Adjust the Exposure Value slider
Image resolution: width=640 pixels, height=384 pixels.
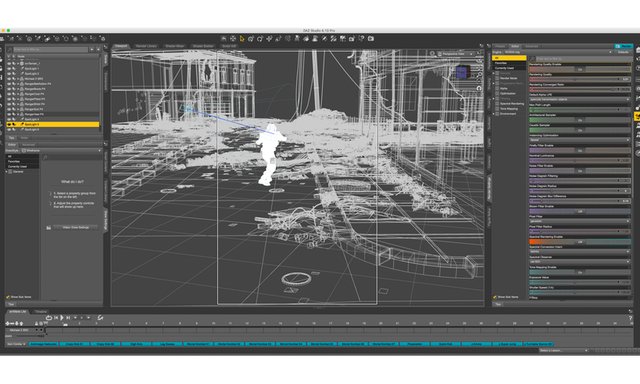[580, 282]
